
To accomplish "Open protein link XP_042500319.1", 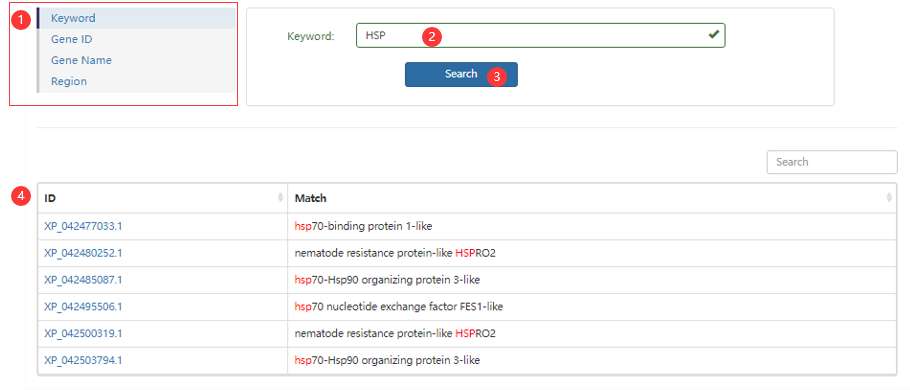I will 83,334.
